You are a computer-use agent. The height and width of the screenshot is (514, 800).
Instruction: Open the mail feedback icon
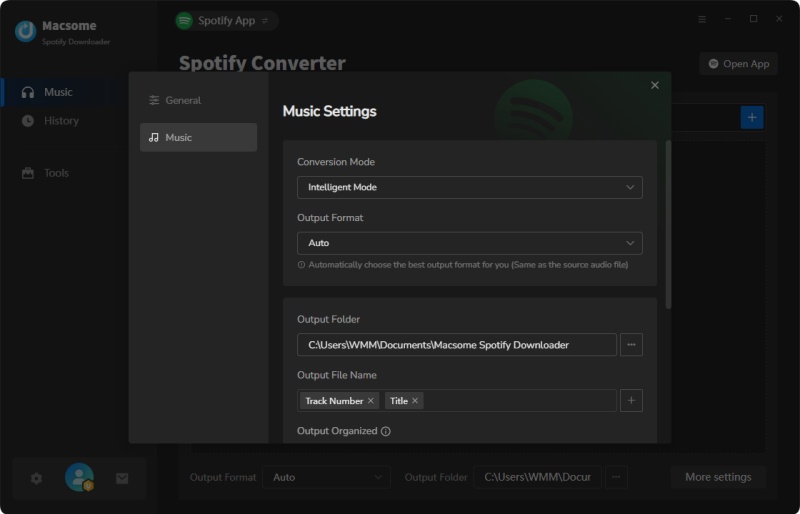pos(122,478)
